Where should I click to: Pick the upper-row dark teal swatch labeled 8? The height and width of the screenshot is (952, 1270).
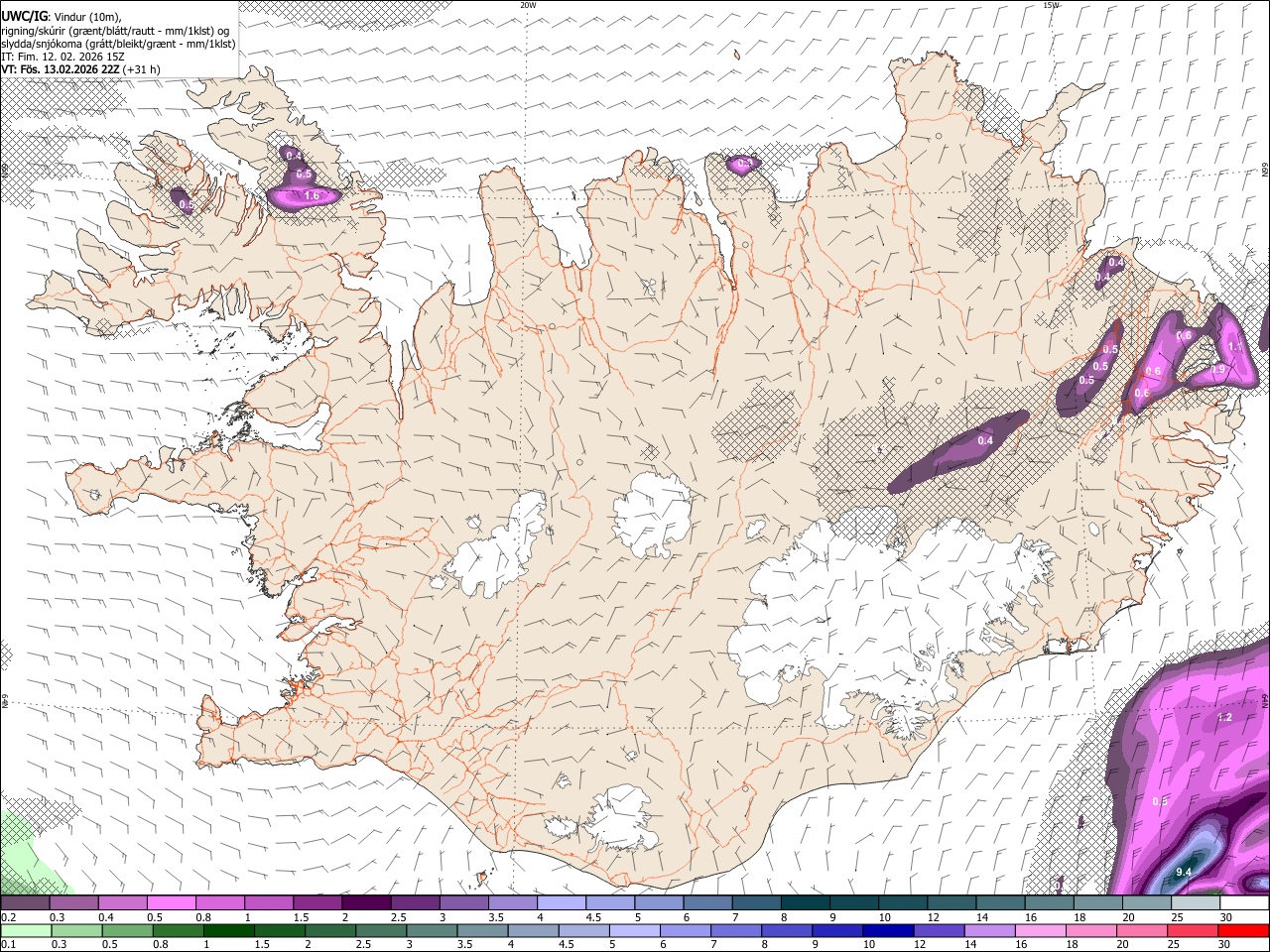tap(806, 903)
